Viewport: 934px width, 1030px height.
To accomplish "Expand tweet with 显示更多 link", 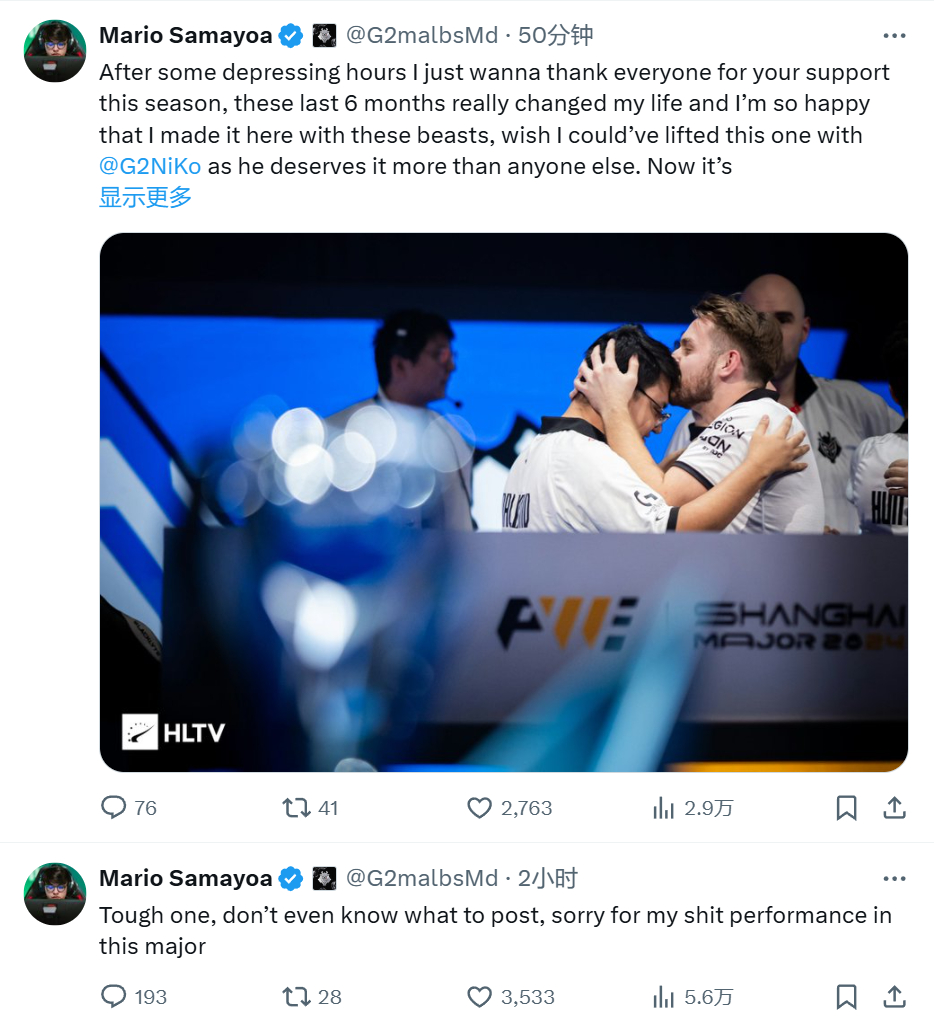I will (145, 197).
